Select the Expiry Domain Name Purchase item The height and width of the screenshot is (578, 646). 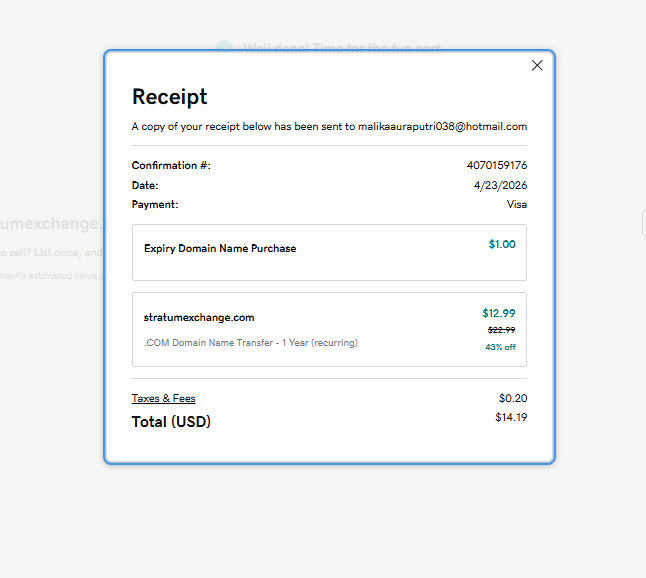pyautogui.click(x=220, y=248)
